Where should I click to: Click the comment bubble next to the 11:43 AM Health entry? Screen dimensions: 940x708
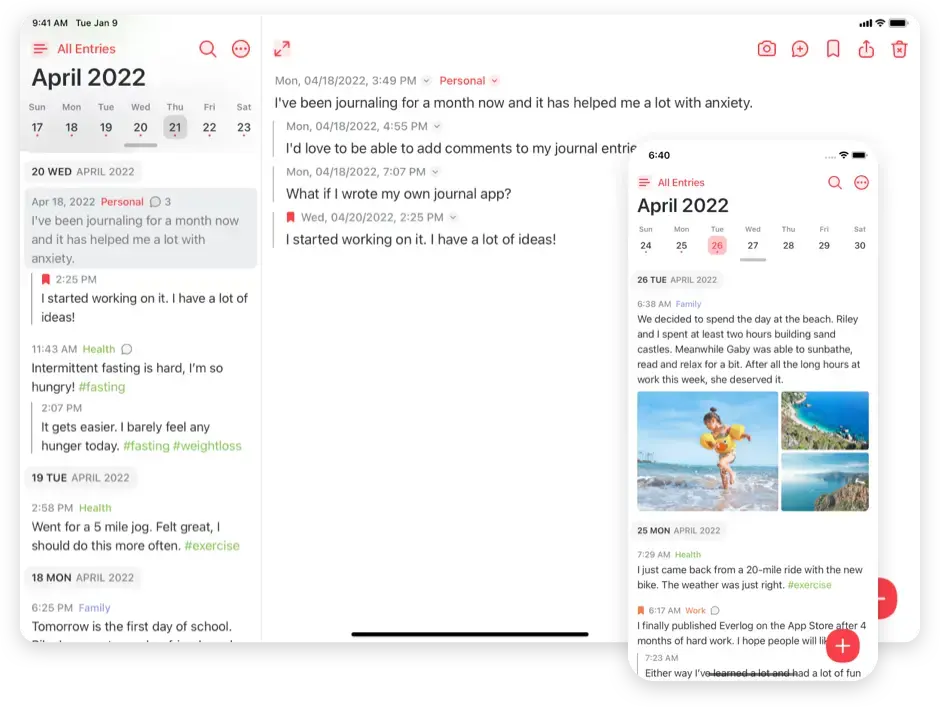point(126,349)
